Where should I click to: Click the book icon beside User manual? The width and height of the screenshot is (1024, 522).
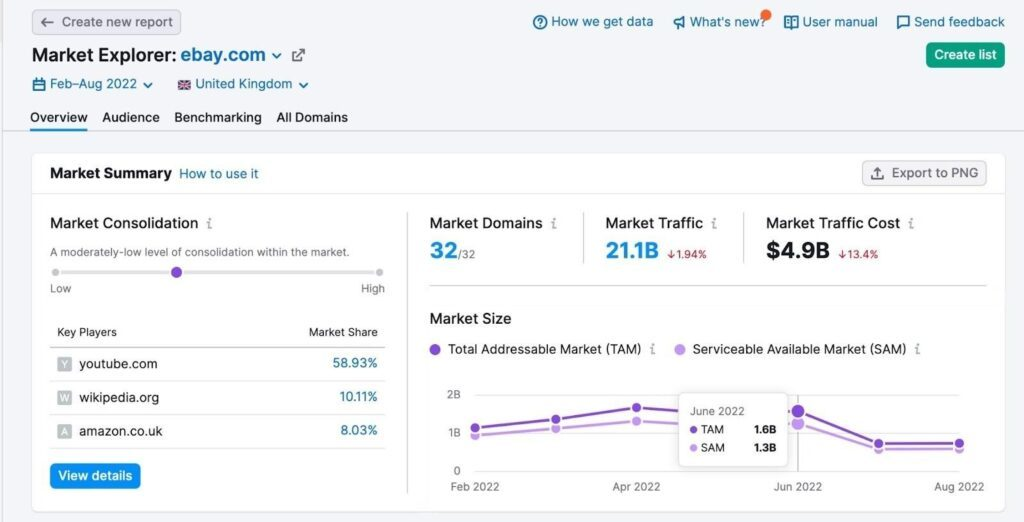tap(791, 22)
